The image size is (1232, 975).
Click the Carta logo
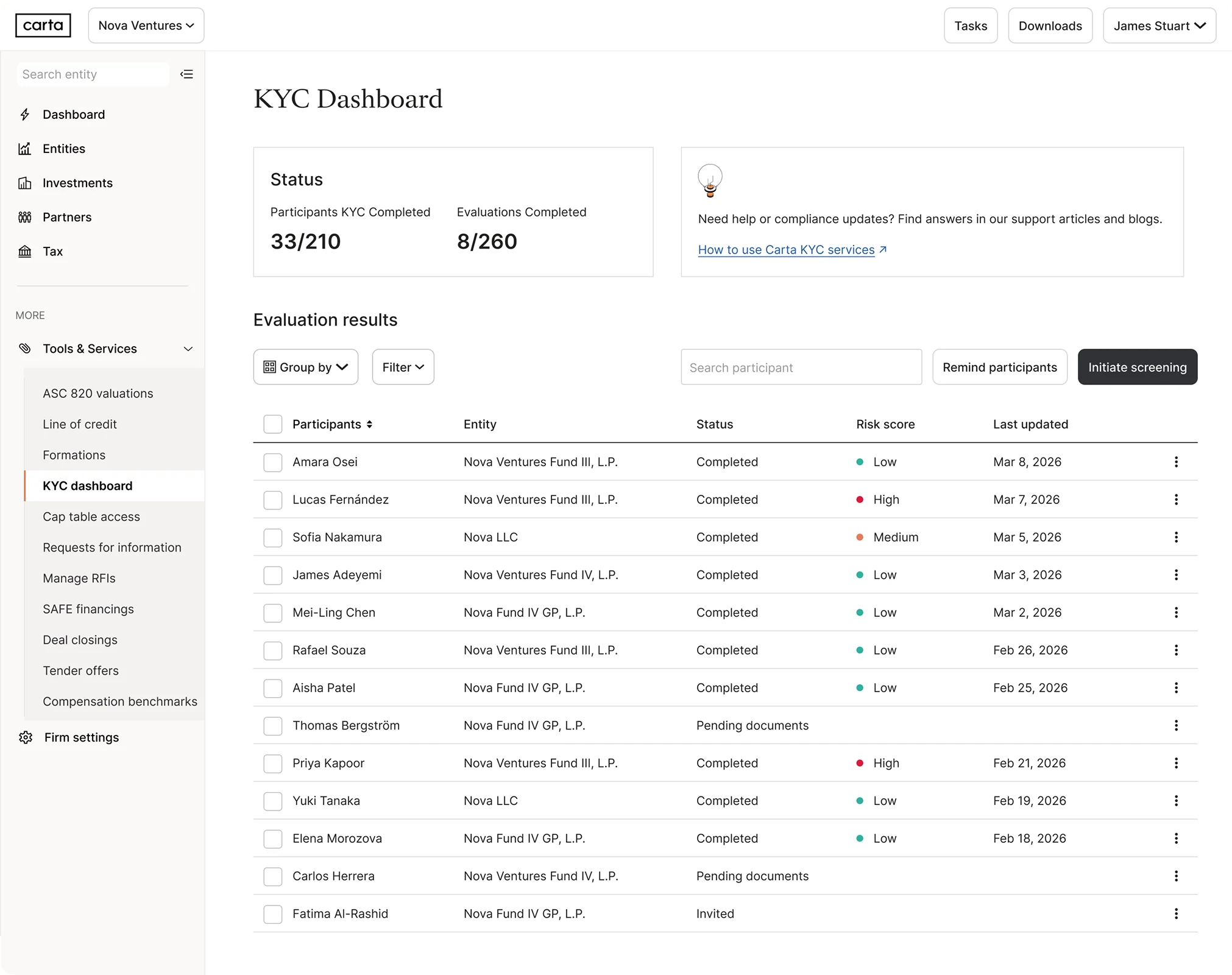(x=43, y=26)
